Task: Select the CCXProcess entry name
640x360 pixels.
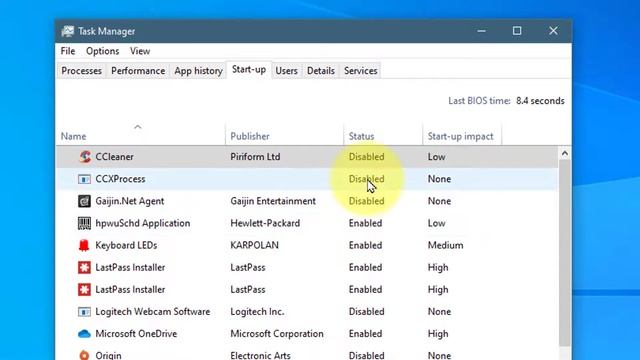Action: tap(120, 179)
